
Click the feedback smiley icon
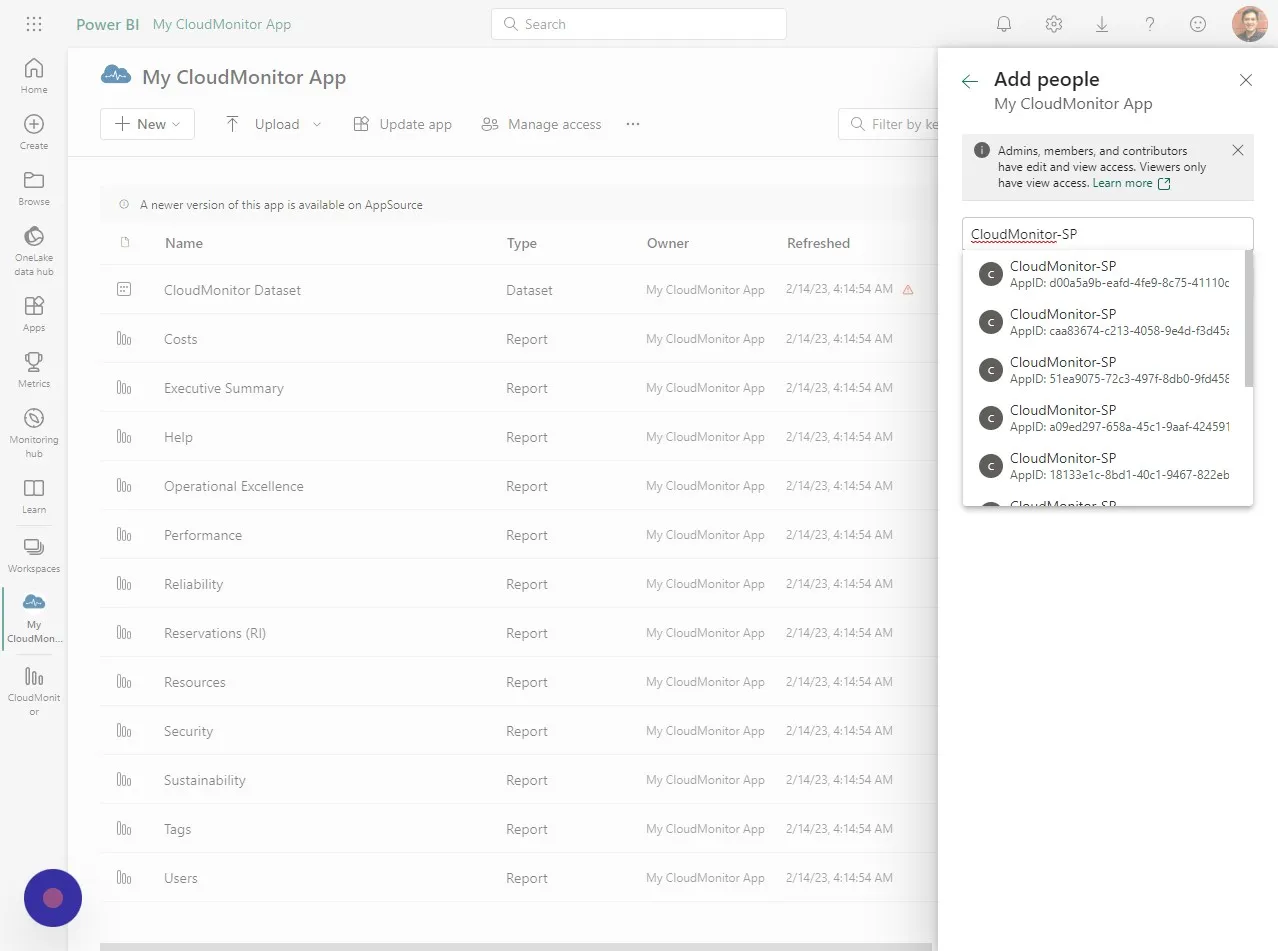1198,24
